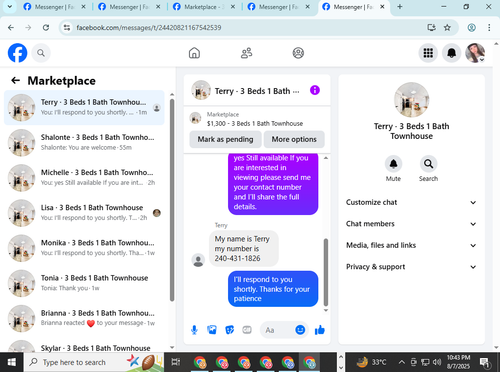
Task: Click More options button
Action: click(294, 139)
